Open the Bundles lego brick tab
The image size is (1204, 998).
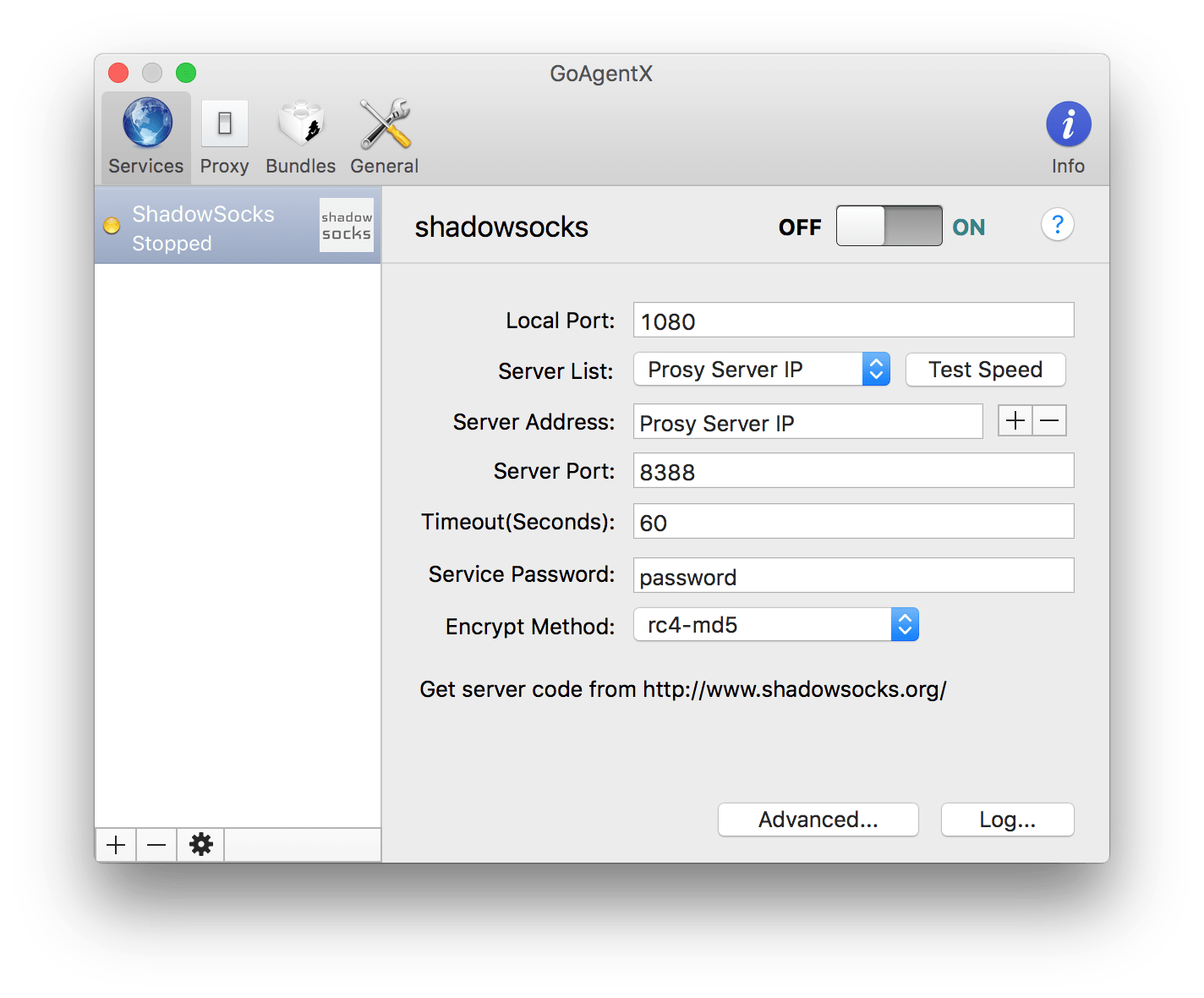(x=301, y=137)
